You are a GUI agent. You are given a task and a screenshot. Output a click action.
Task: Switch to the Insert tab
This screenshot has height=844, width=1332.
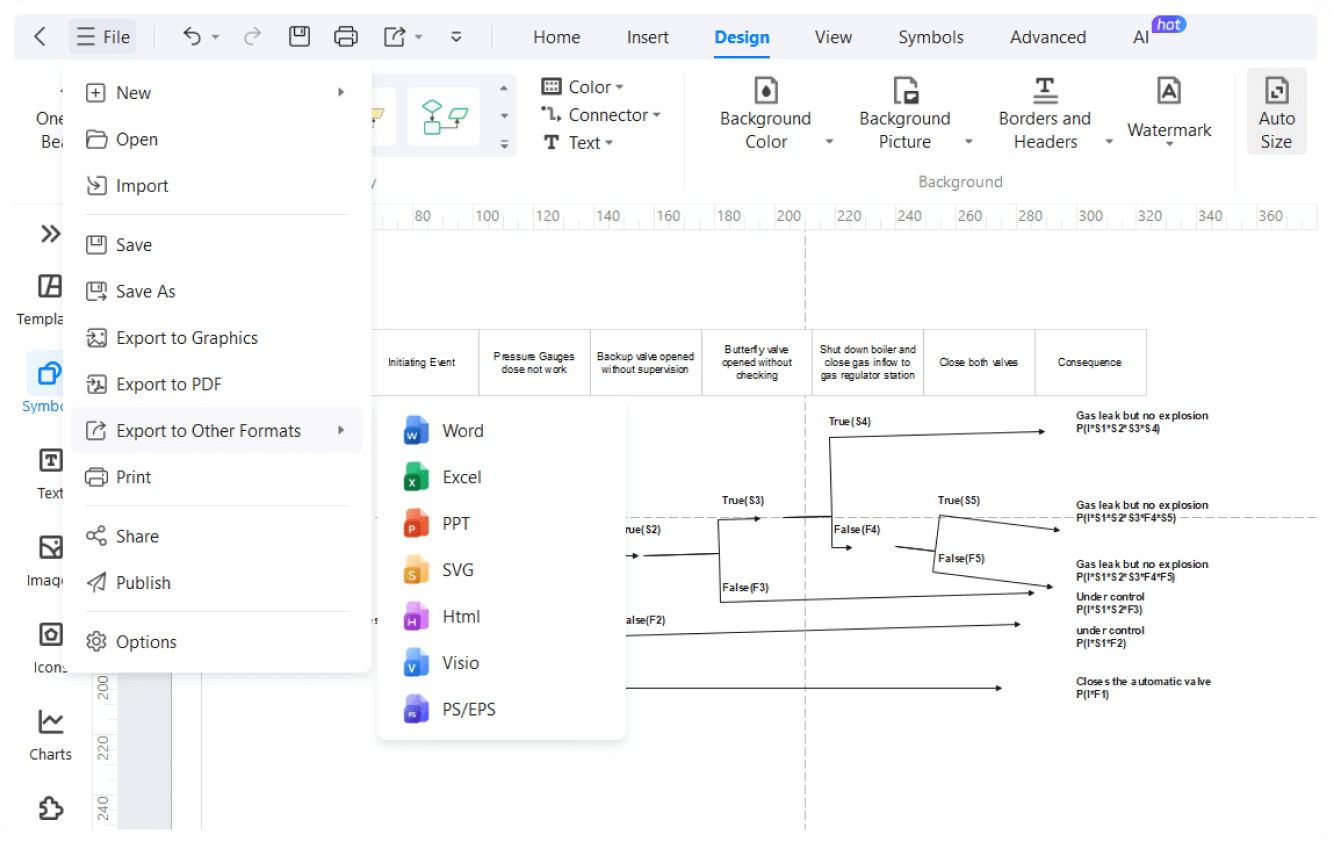click(647, 37)
